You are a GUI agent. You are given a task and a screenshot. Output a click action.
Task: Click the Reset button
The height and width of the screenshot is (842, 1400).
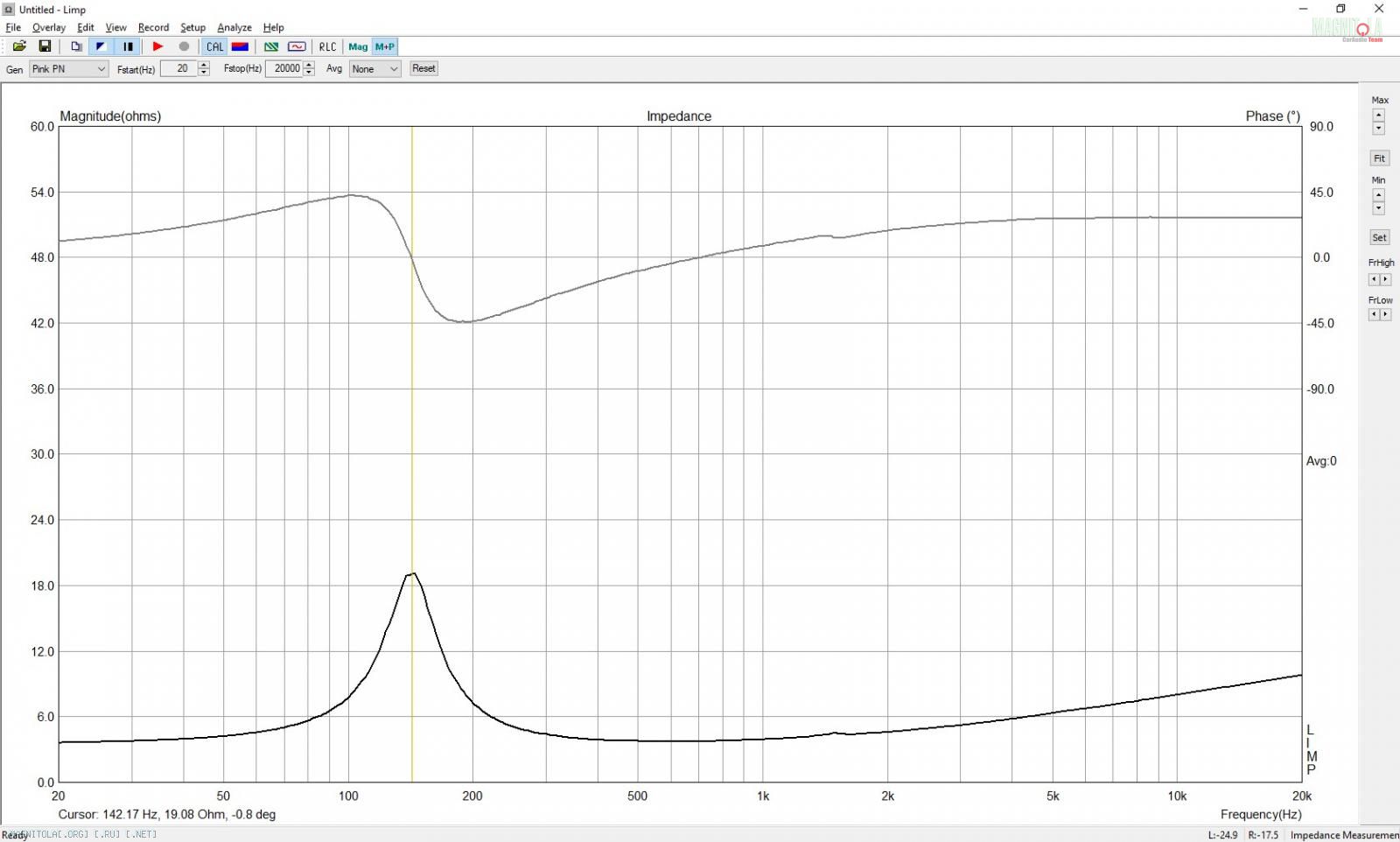(x=423, y=68)
